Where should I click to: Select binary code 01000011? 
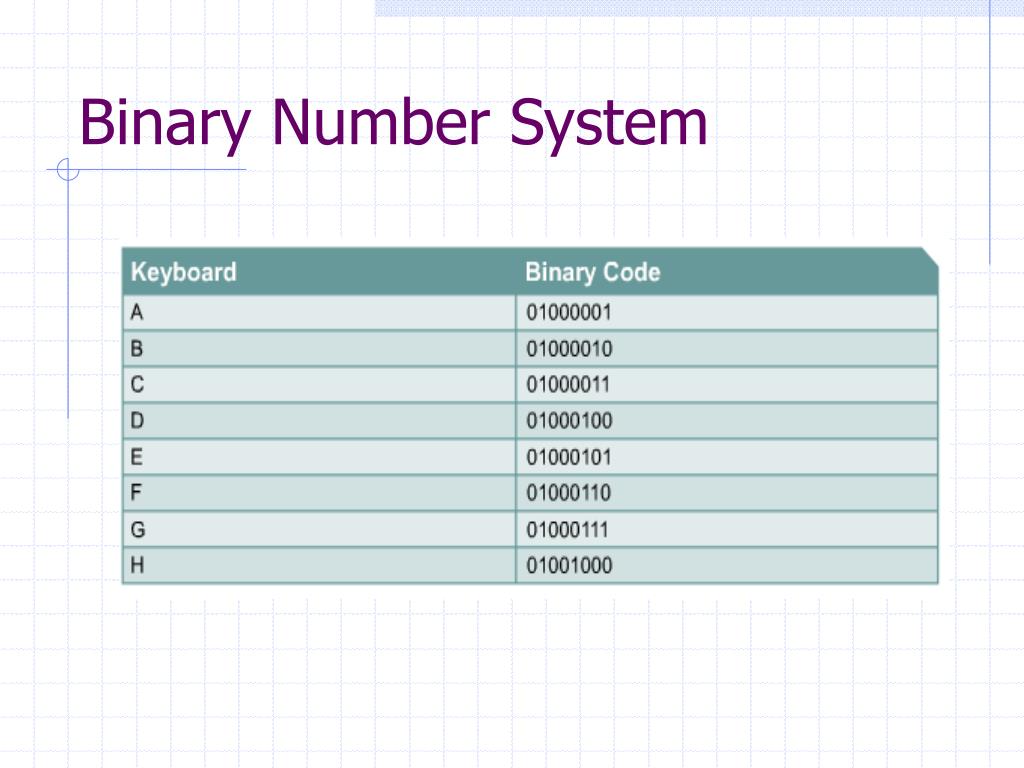click(568, 385)
